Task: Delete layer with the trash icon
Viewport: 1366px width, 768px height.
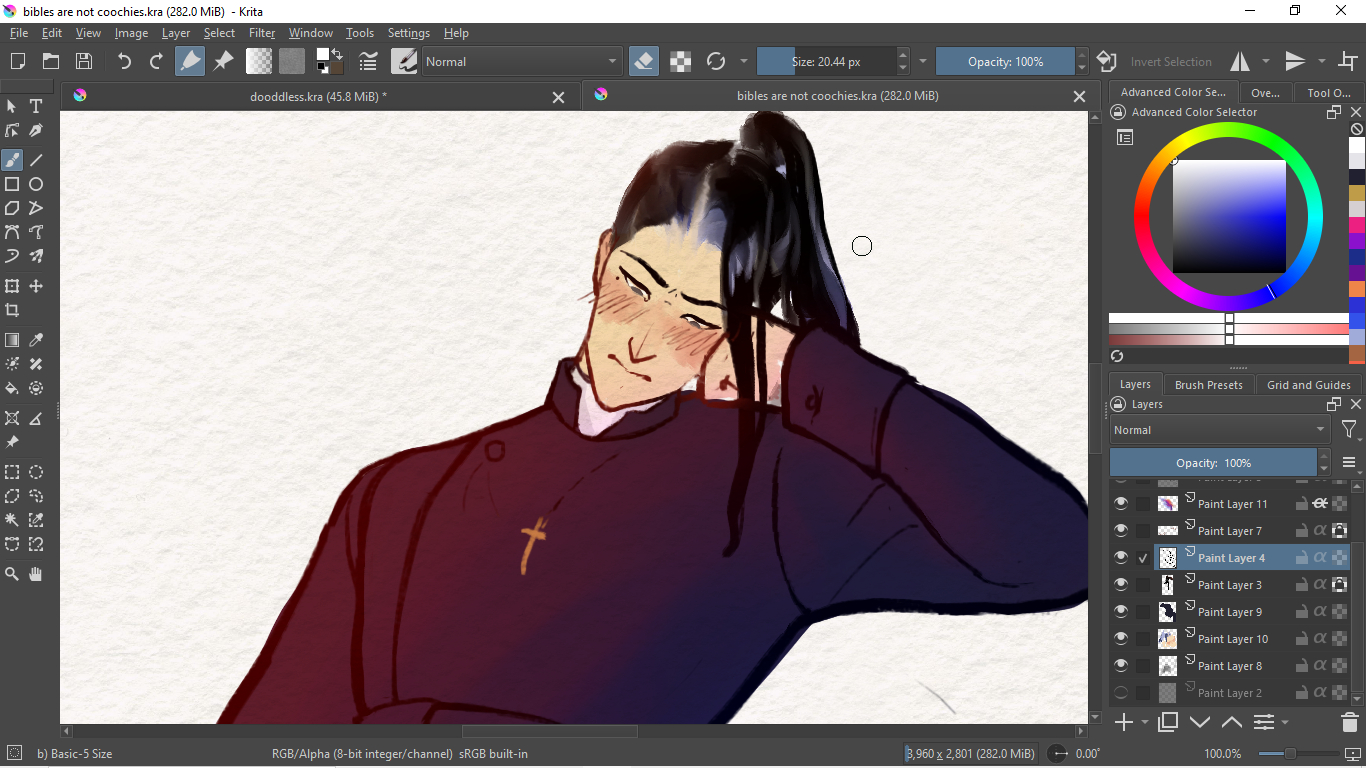Action: point(1349,722)
